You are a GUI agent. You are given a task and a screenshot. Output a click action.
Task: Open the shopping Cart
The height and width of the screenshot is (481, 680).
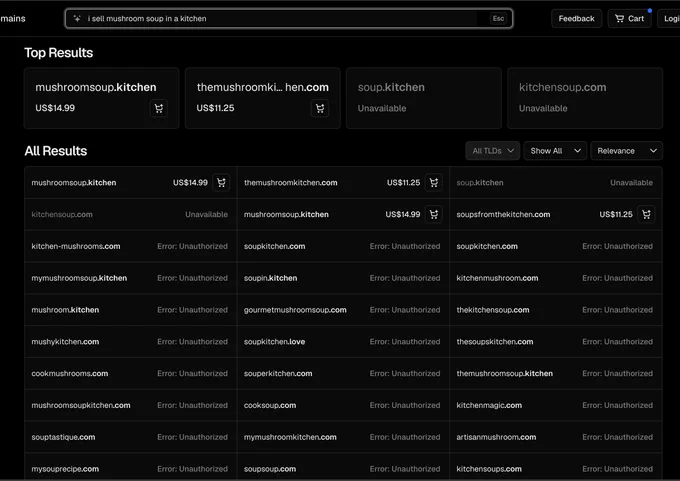coord(629,19)
